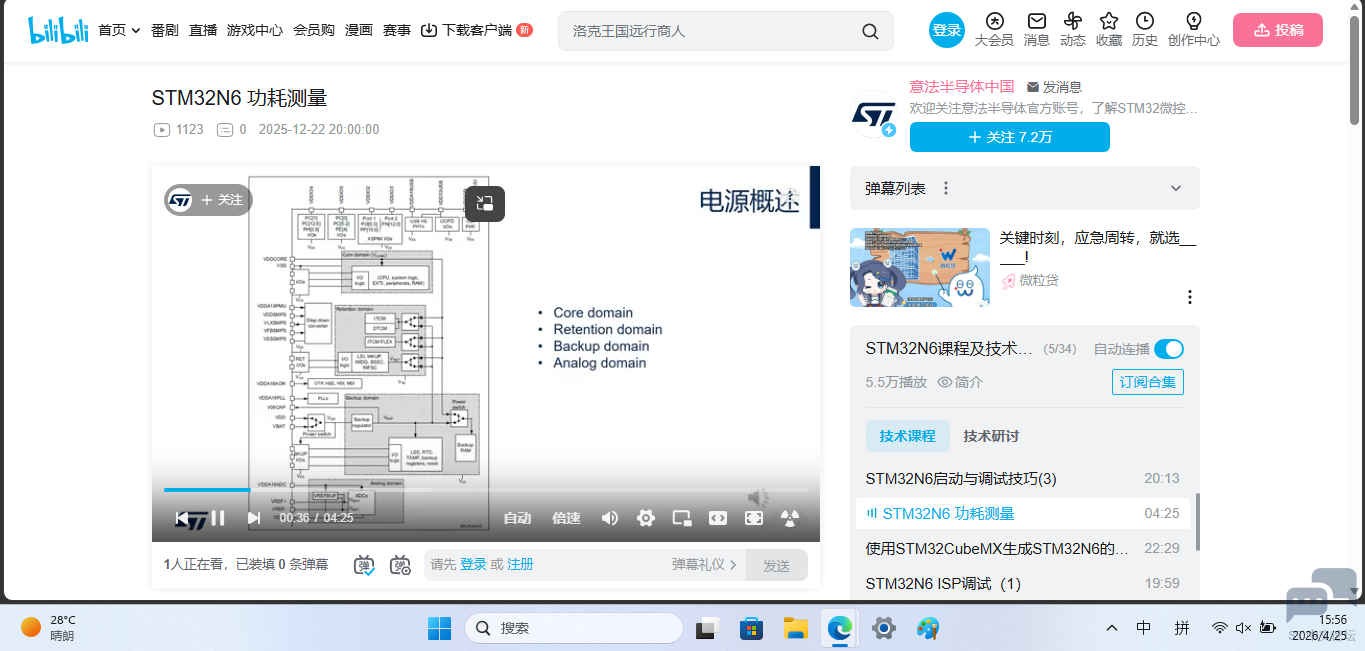
Task: Play the 使用STM32CubeMX生成STM32N6 playlist item
Action: tap(1023, 549)
